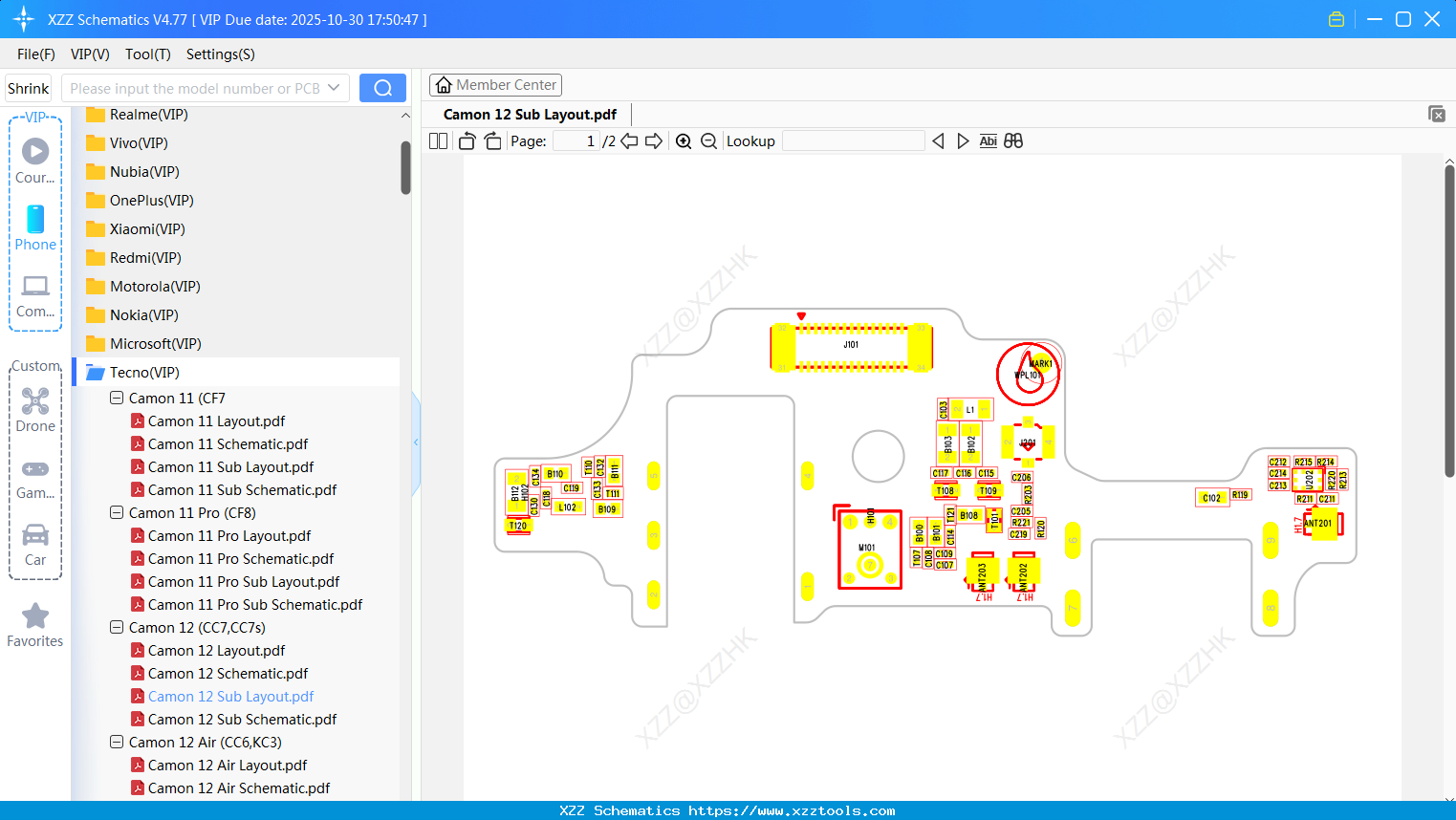Click the XZZ Schematics app logo

tap(24, 19)
